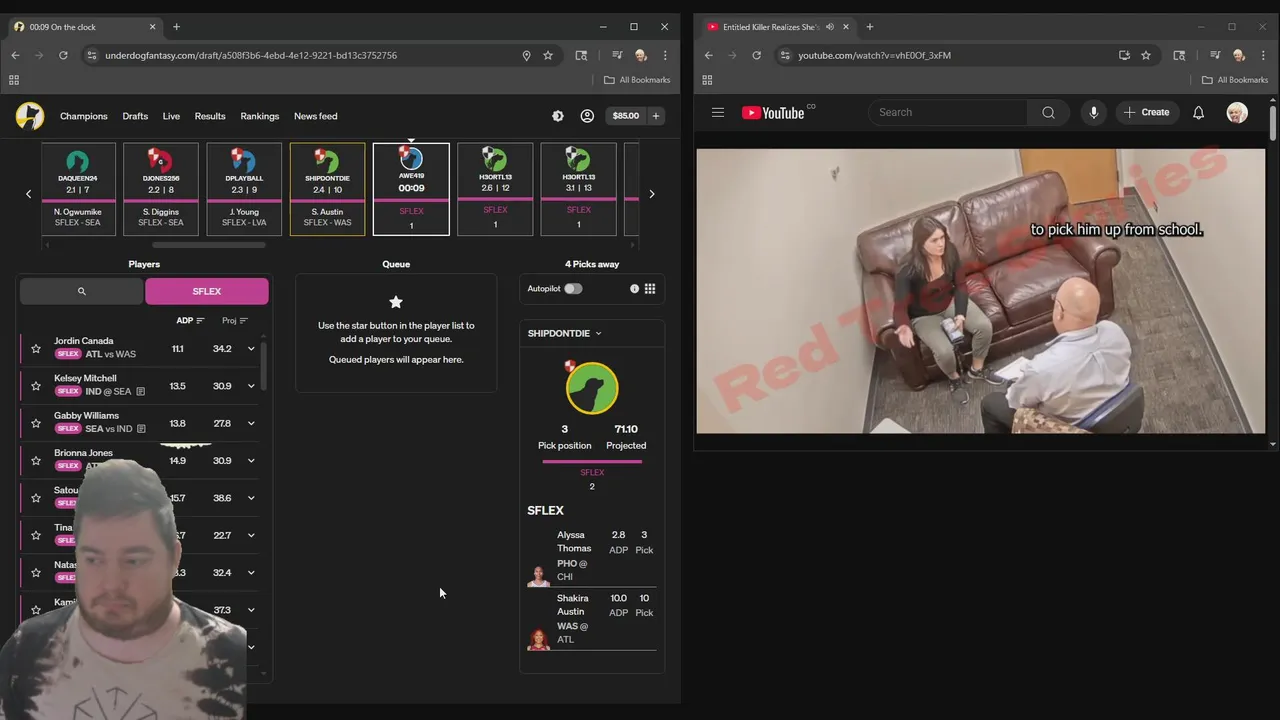Star Jordin Canada to add to queue
This screenshot has height=720, width=1280.
point(36,349)
